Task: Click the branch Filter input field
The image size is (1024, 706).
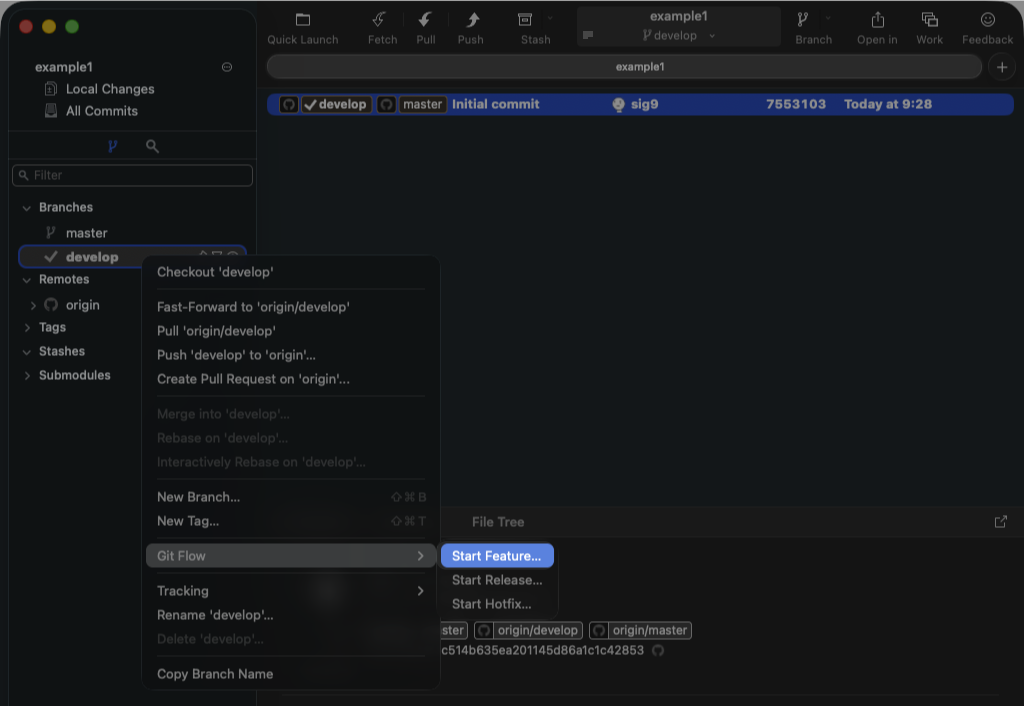Action: tap(133, 175)
